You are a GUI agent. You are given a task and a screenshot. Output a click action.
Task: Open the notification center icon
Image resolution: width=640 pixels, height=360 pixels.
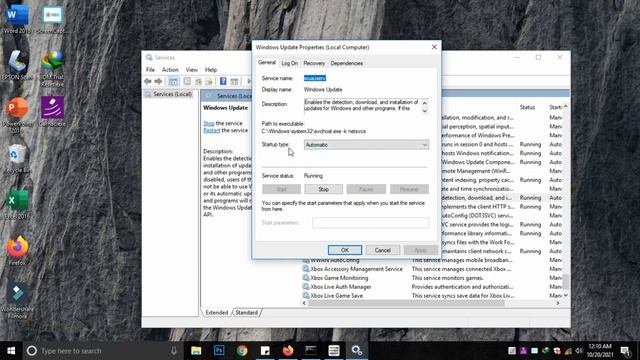(x=625, y=351)
